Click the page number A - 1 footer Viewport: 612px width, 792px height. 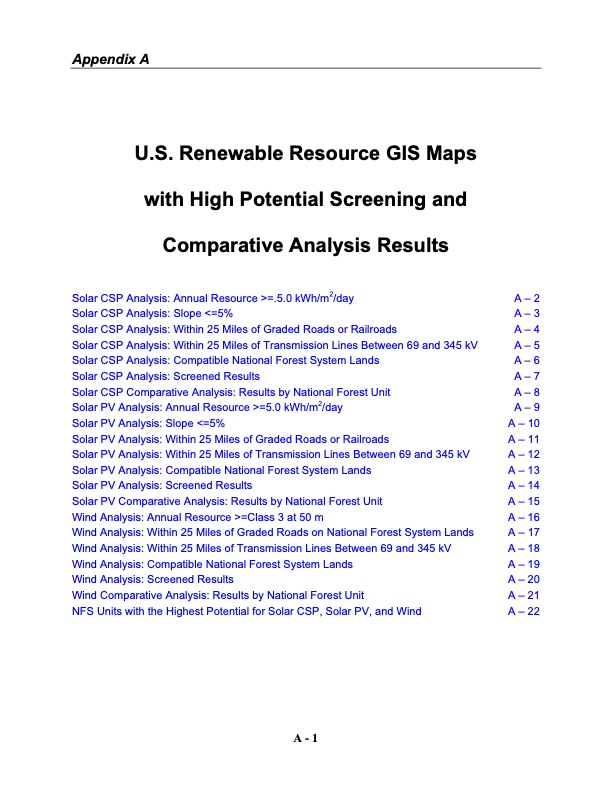(x=305, y=738)
